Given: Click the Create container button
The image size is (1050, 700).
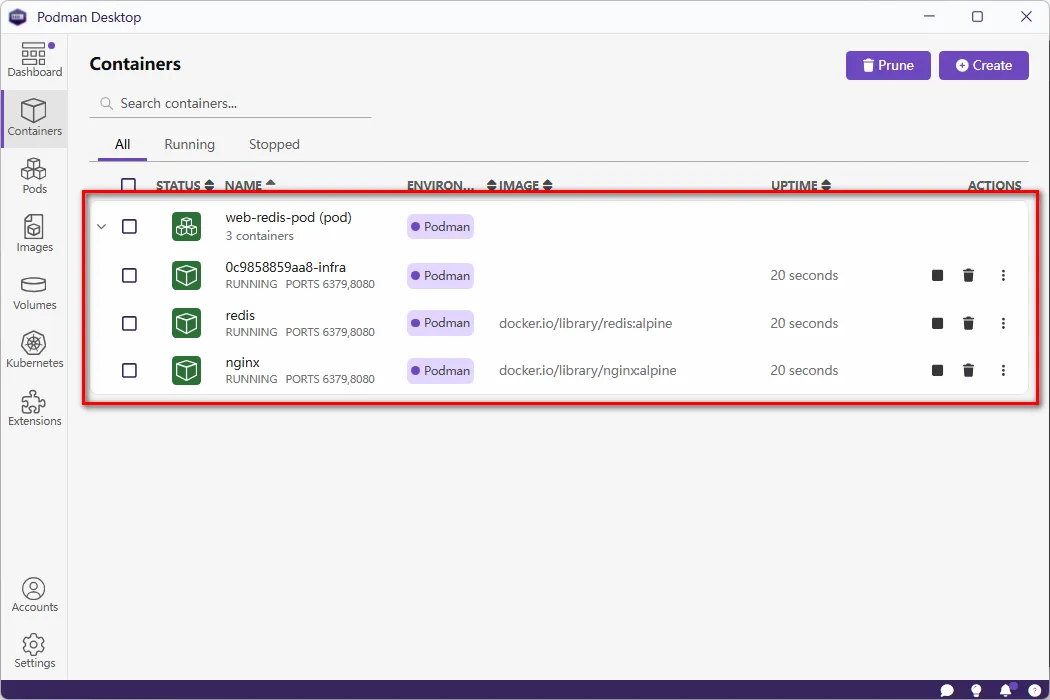Looking at the screenshot, I should [x=983, y=65].
